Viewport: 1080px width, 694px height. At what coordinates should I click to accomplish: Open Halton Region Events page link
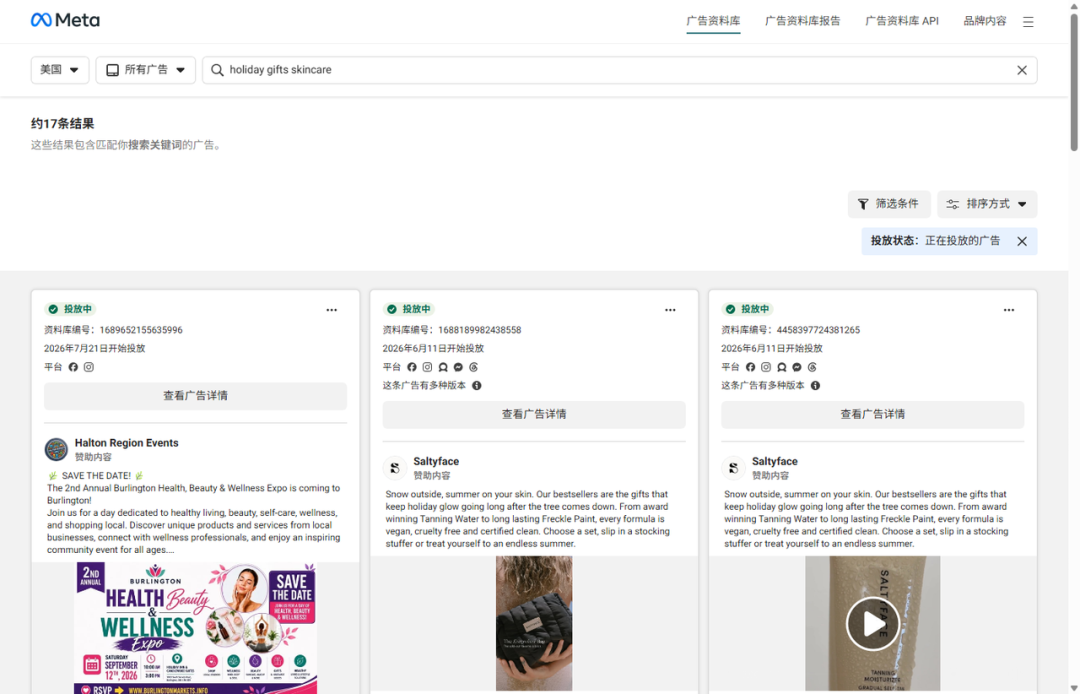[127, 443]
